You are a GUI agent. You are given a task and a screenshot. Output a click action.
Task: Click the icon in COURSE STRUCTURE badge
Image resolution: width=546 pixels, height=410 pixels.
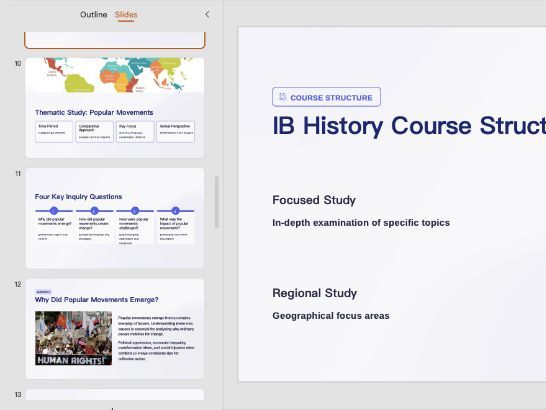click(282, 97)
